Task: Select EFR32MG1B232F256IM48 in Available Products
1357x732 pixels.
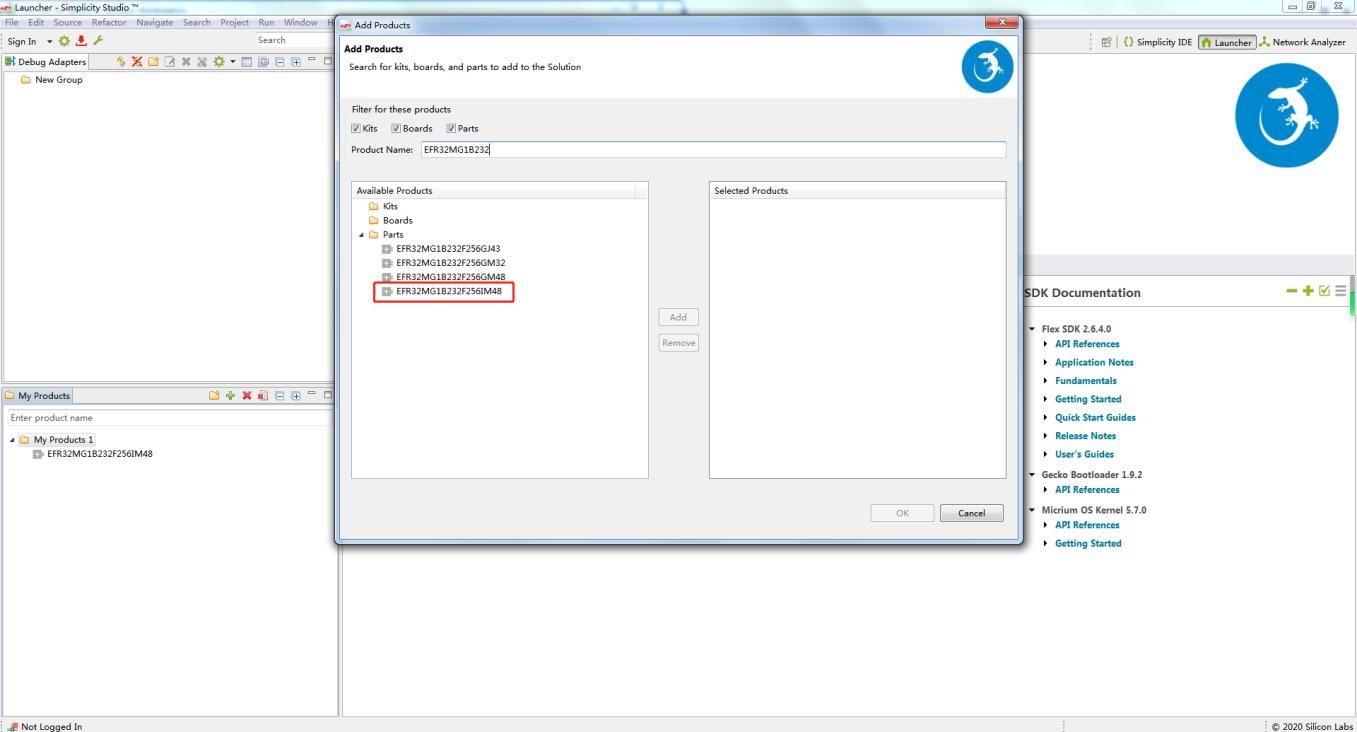Action: coord(449,291)
